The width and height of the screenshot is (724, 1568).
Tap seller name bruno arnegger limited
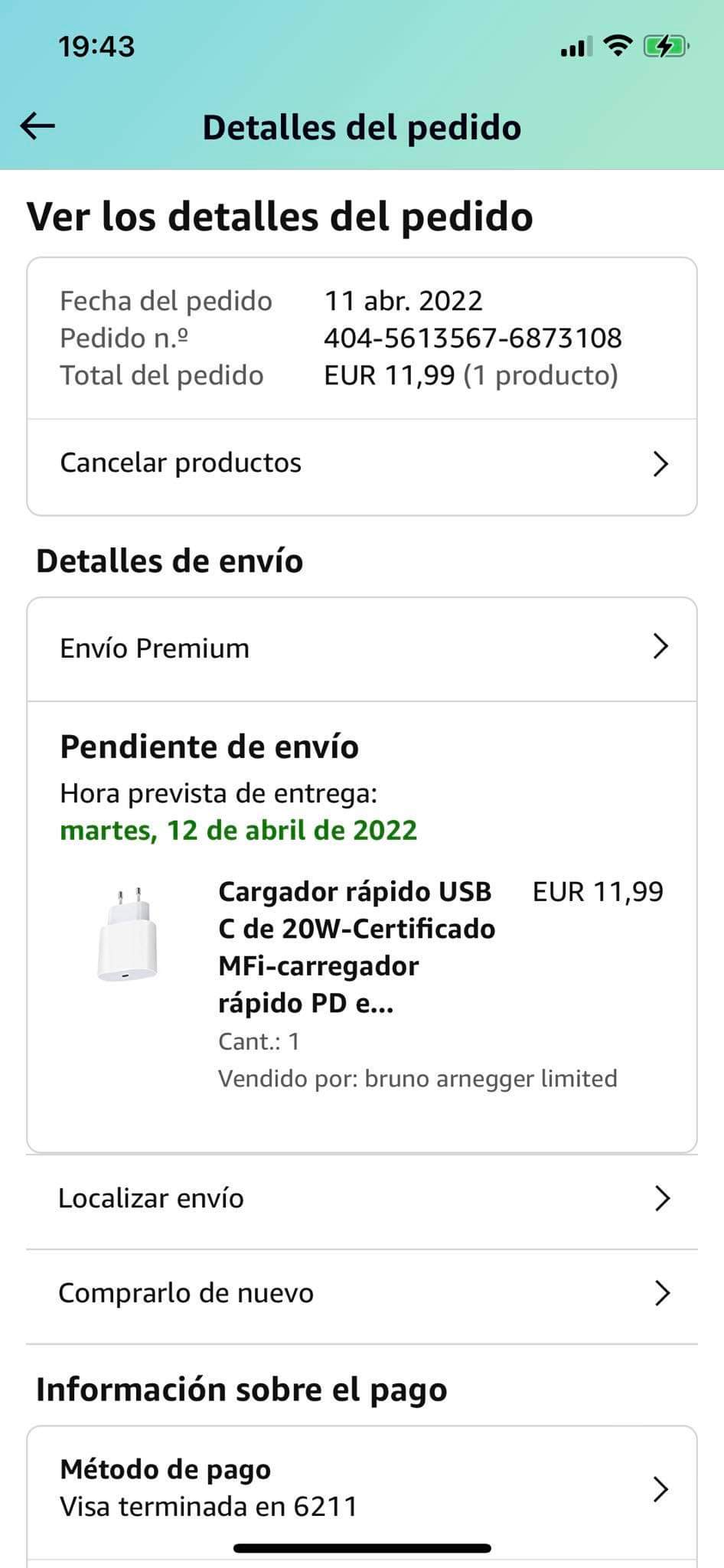[491, 1078]
